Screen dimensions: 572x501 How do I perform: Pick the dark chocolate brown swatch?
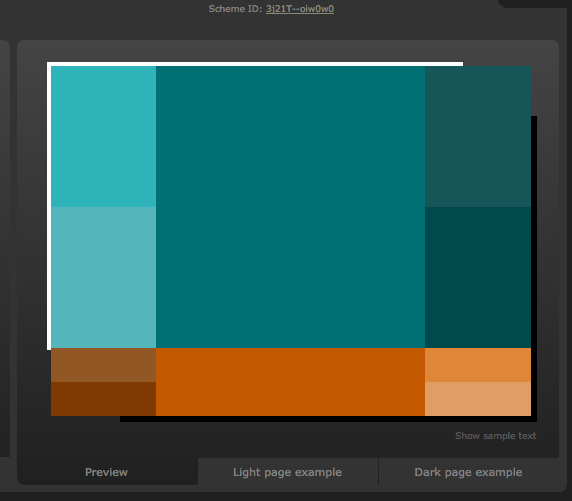(x=104, y=399)
